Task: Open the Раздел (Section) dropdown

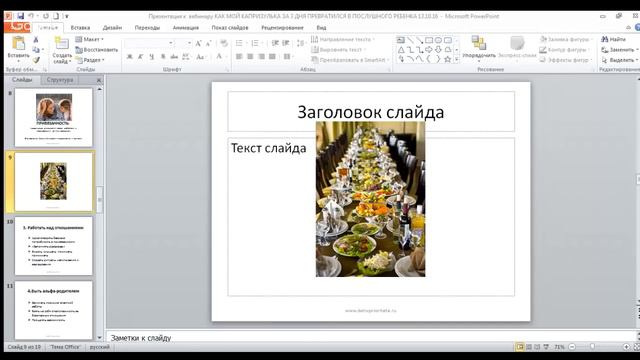Action: 90,60
